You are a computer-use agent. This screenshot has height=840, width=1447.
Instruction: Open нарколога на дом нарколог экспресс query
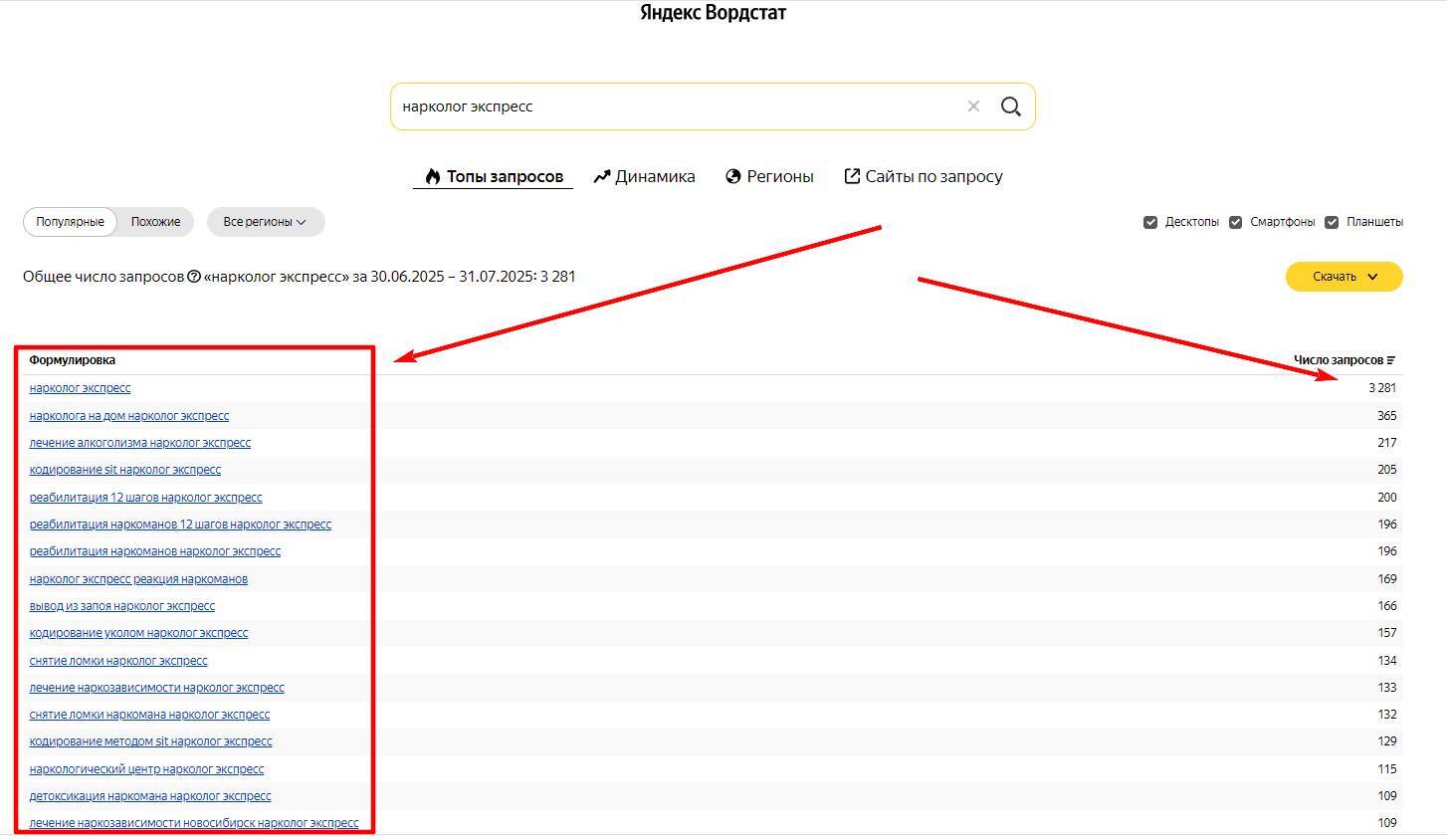tap(128, 416)
